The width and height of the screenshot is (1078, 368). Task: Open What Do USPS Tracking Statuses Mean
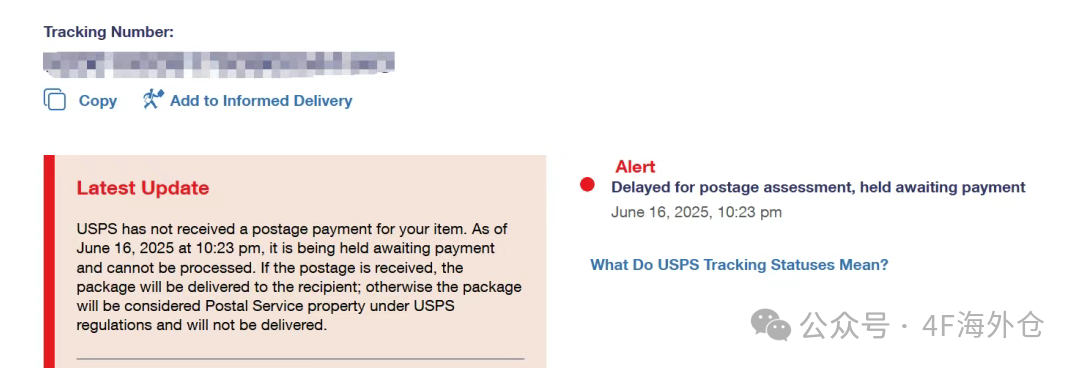coord(739,265)
